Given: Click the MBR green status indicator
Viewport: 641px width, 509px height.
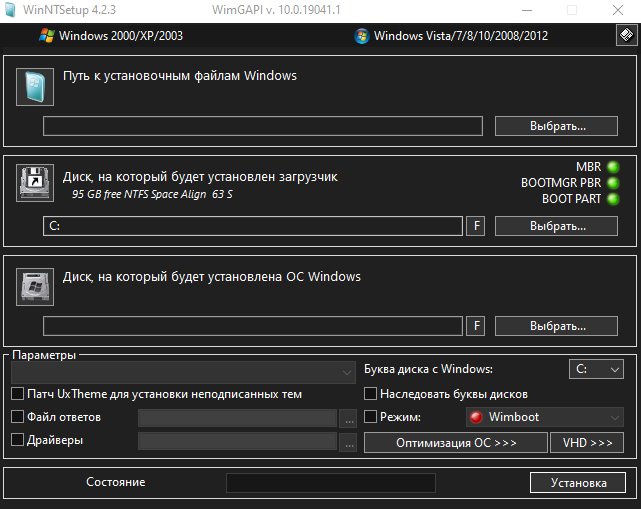Looking at the screenshot, I should [x=613, y=167].
